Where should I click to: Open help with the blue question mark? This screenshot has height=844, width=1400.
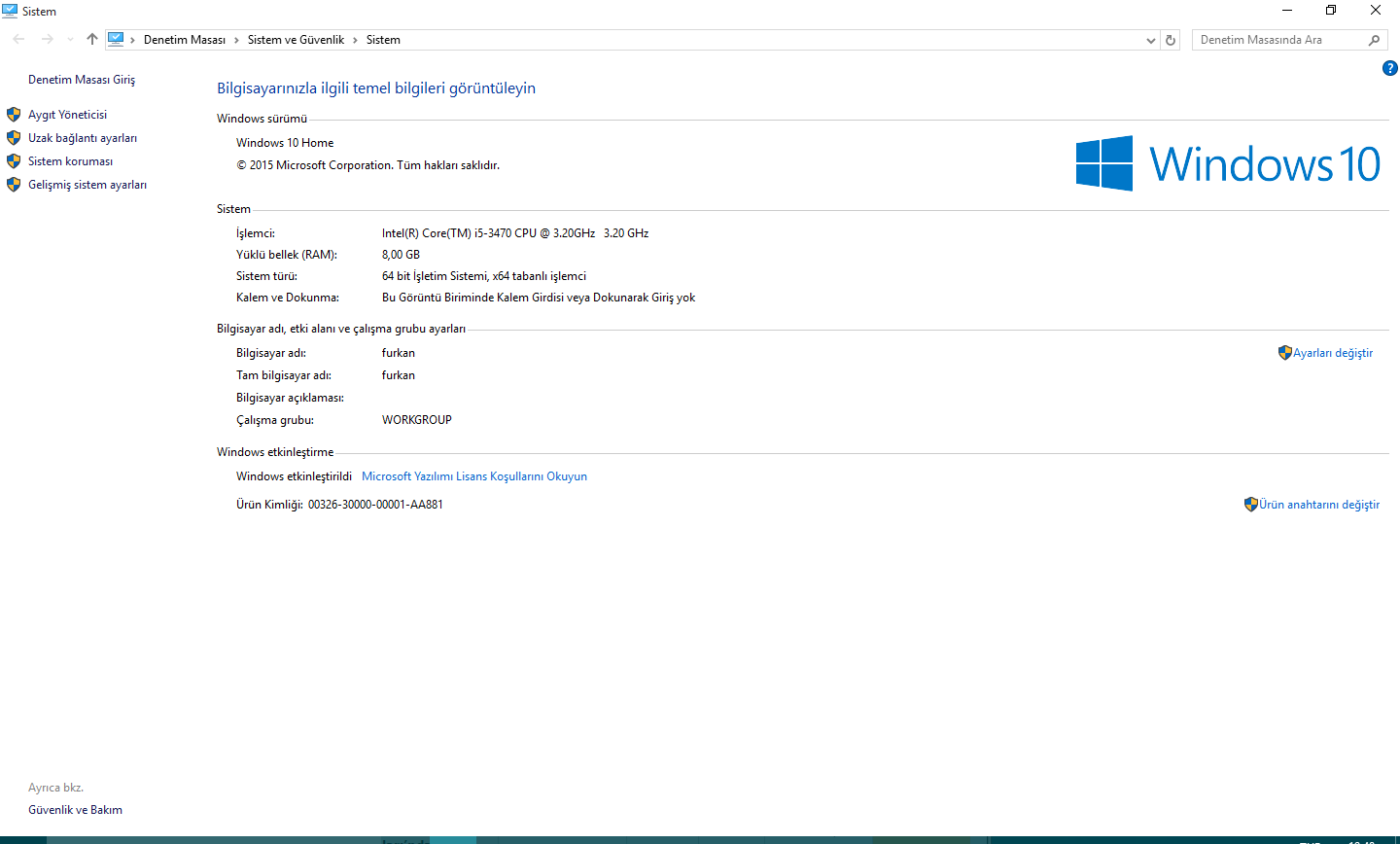[x=1390, y=68]
